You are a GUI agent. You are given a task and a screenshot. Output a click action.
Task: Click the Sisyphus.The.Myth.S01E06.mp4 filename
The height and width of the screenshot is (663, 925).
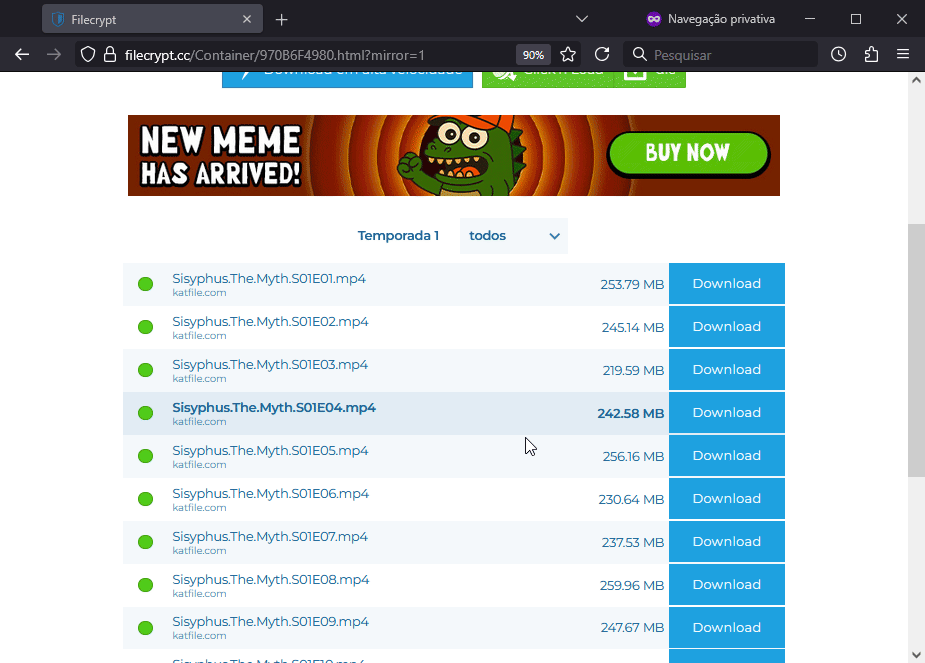click(271, 494)
